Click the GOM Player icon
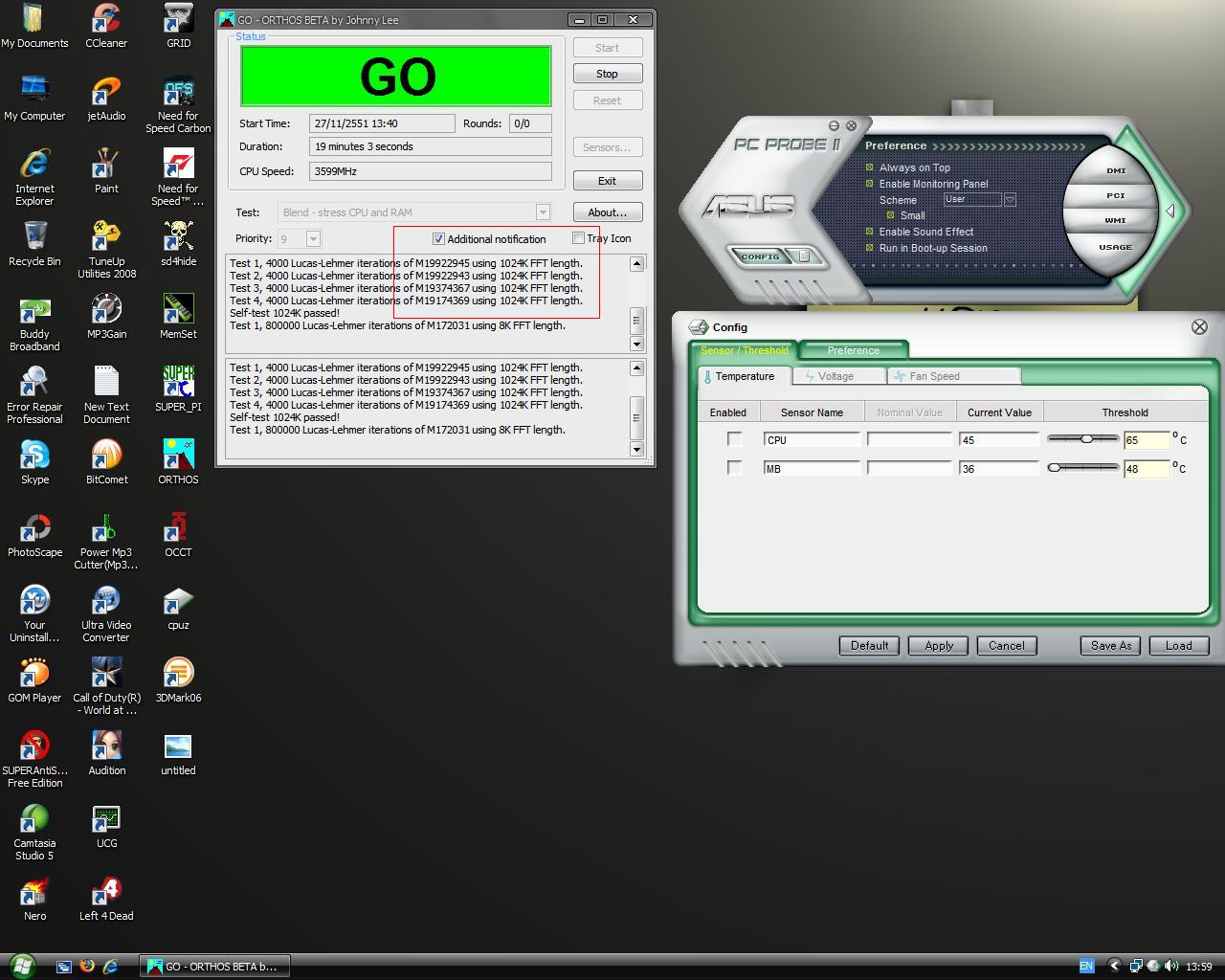The image size is (1225, 980). (34, 680)
